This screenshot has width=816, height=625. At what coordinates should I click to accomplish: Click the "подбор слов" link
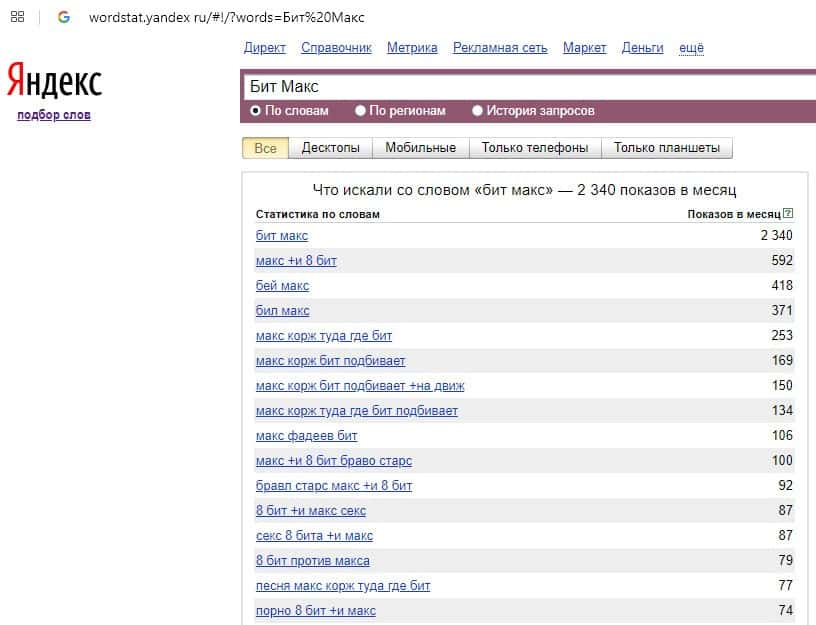coord(54,115)
